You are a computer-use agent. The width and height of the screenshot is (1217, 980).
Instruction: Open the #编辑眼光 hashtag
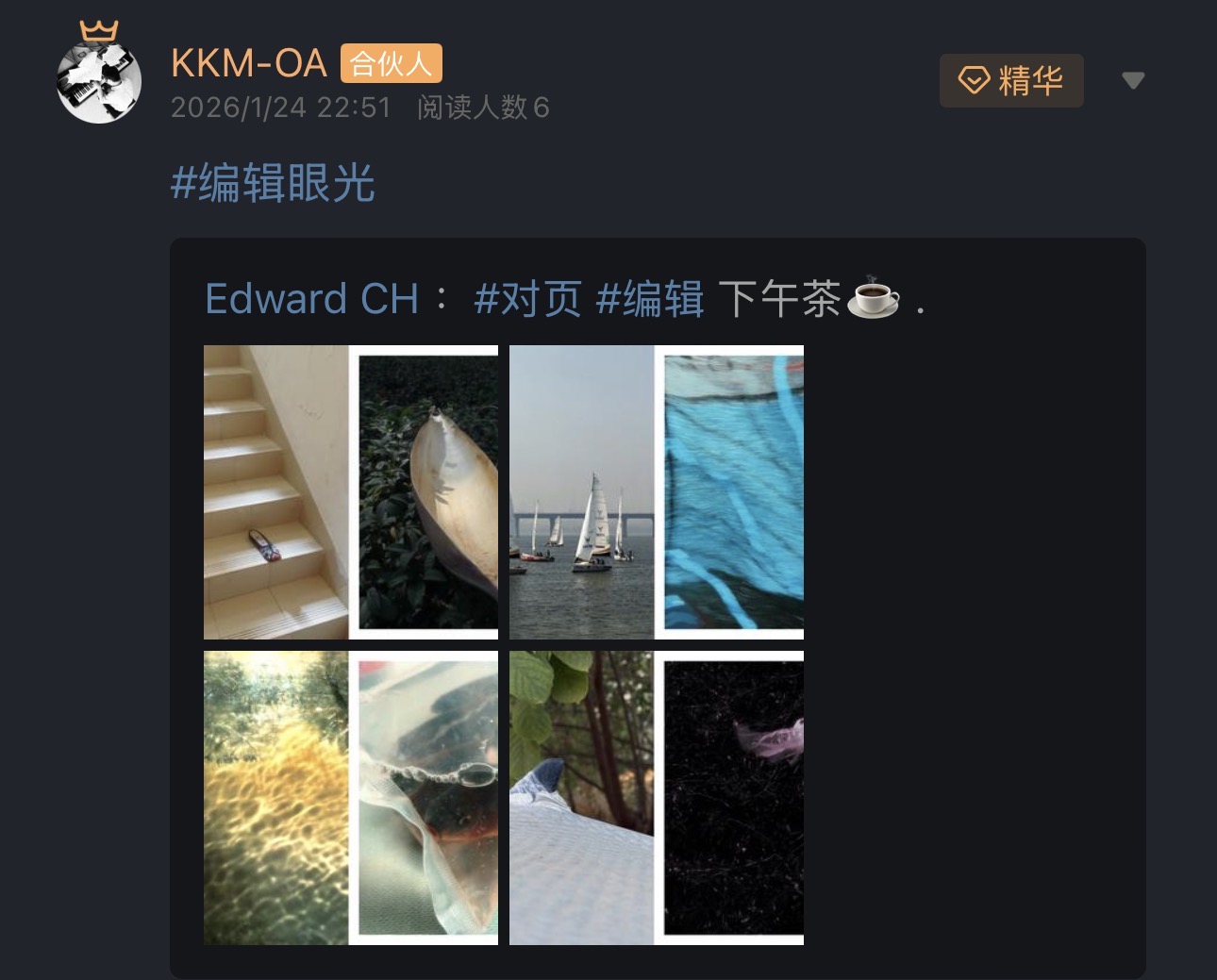coord(273,183)
